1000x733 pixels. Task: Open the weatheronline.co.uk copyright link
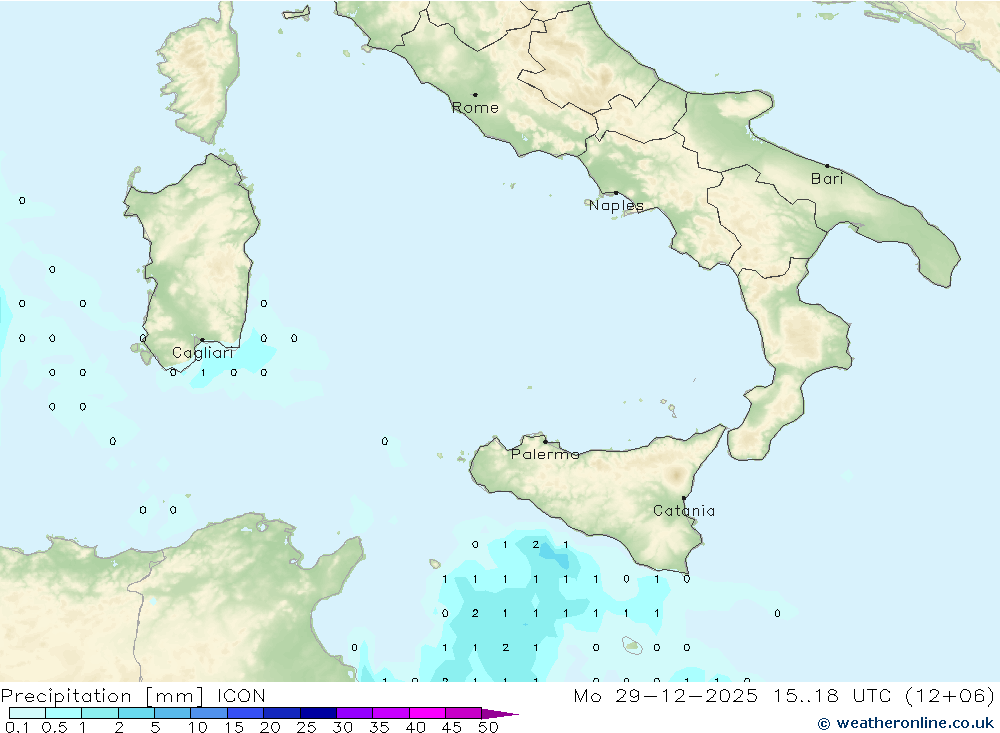click(x=906, y=723)
